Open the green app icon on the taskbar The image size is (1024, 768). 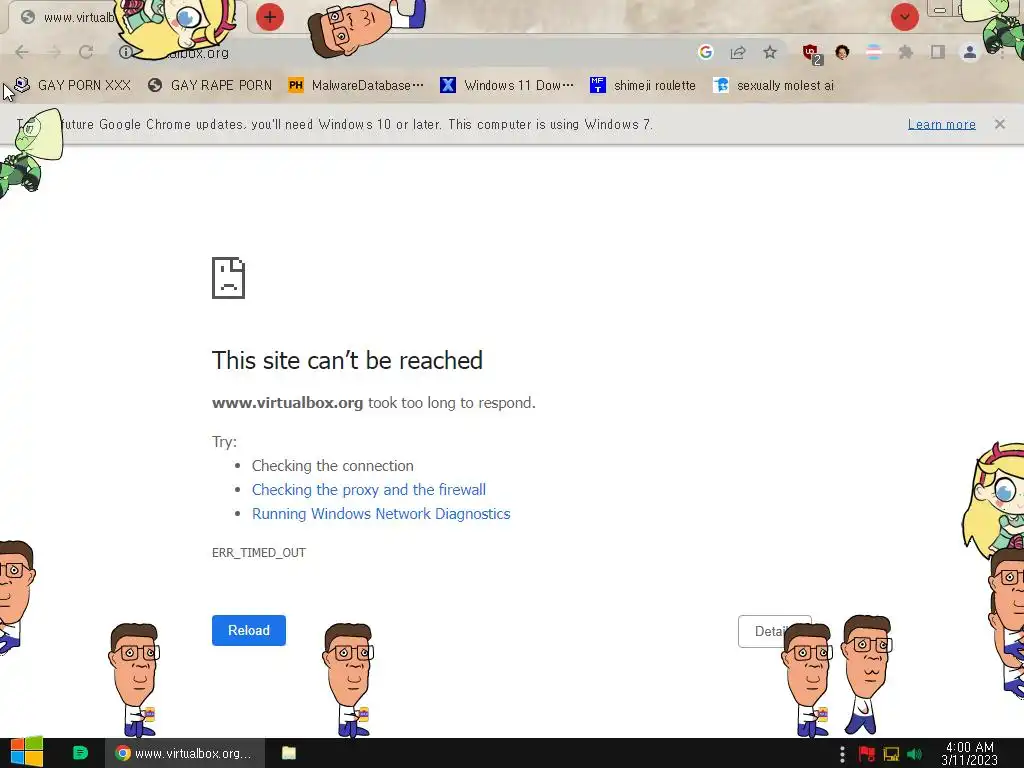[x=80, y=753]
